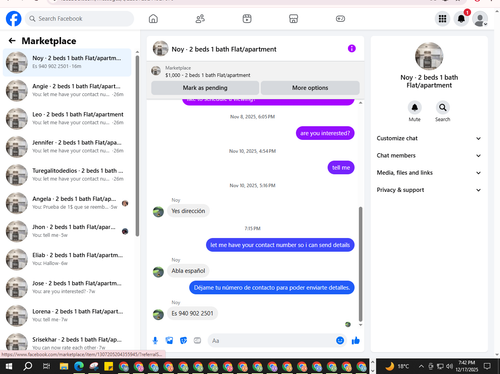Screen dimensions: 500x374
Task: Expand Chat members section
Action: click(x=429, y=156)
